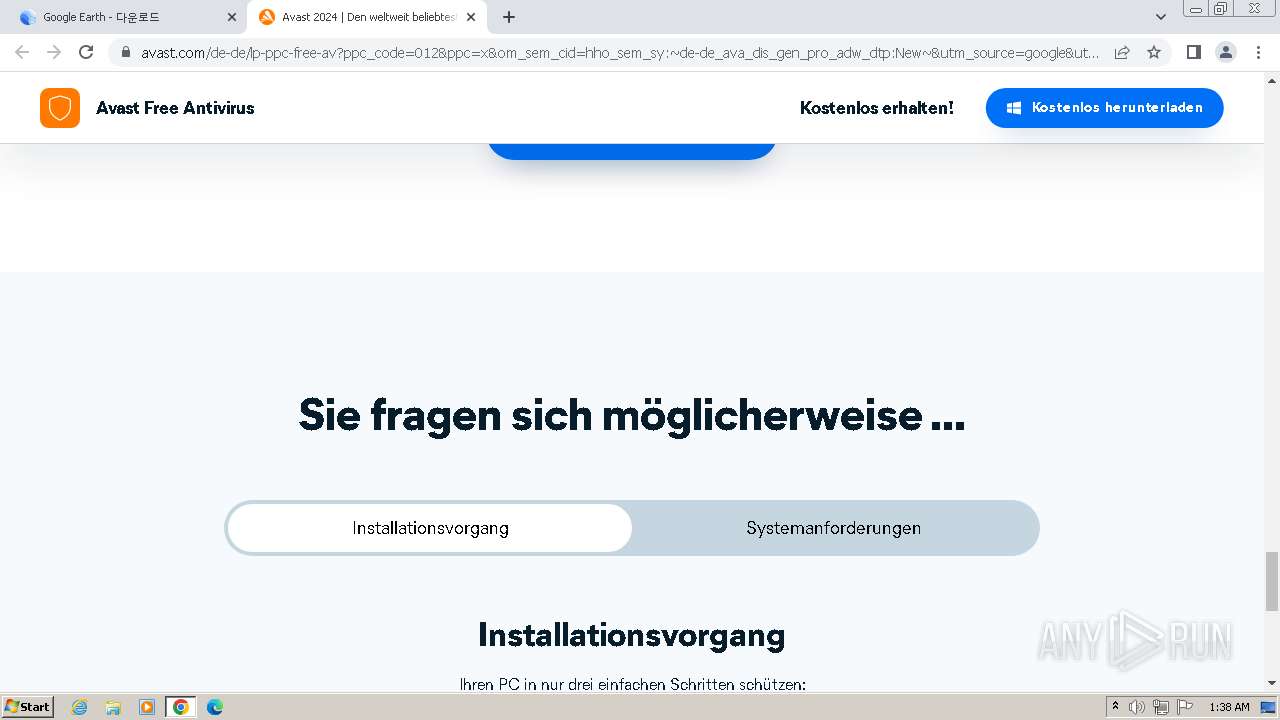Click the partially visible blue button at top
Viewport: 1280px width, 720px height.
coord(632,151)
